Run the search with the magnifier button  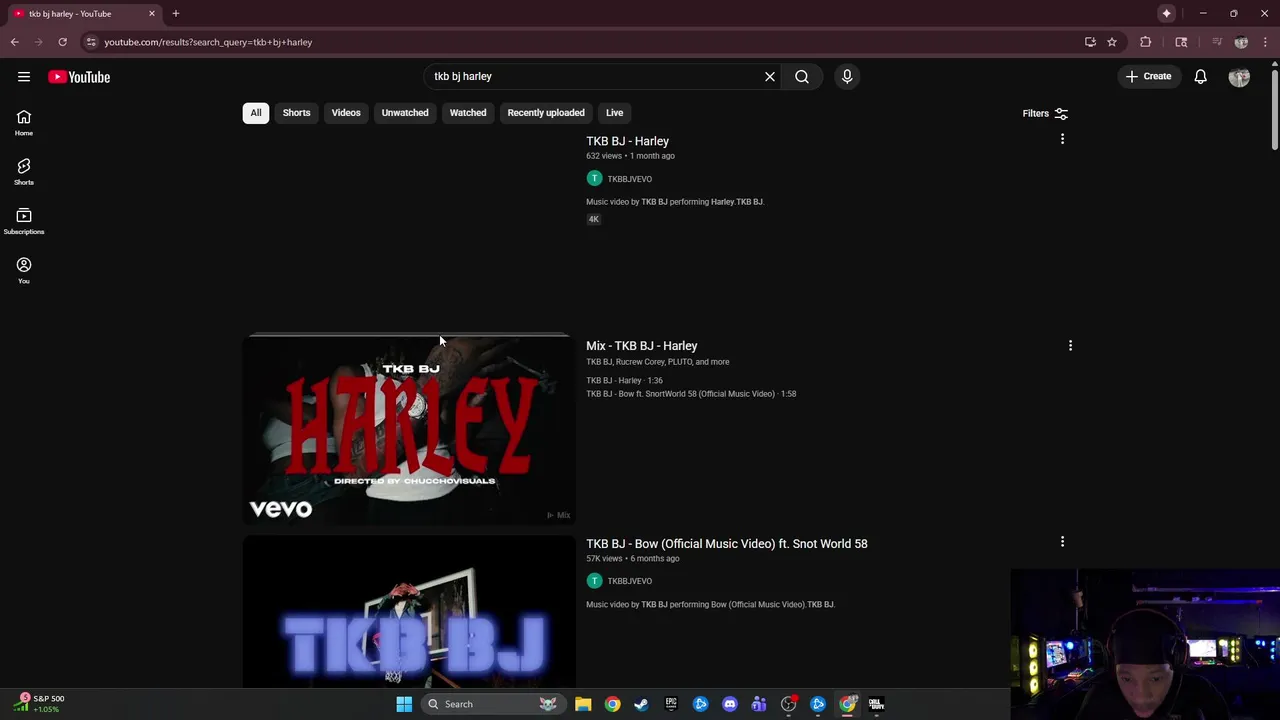tap(802, 76)
